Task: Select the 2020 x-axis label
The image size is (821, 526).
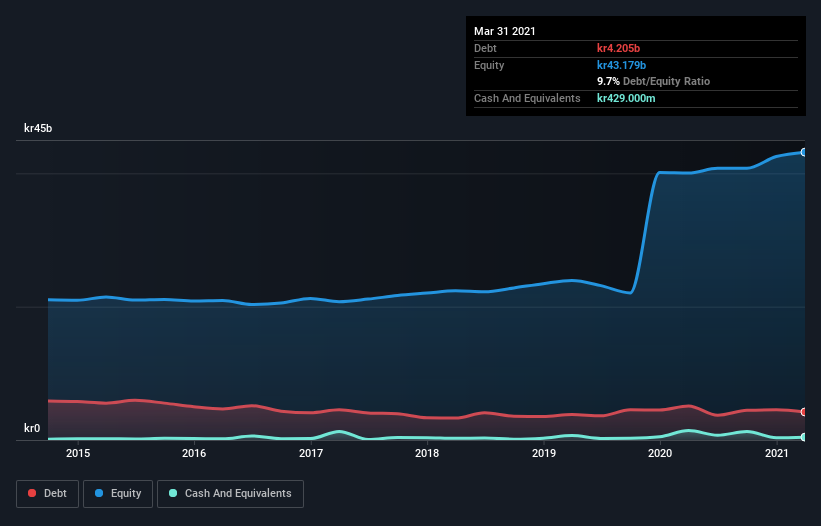Action: tap(660, 453)
